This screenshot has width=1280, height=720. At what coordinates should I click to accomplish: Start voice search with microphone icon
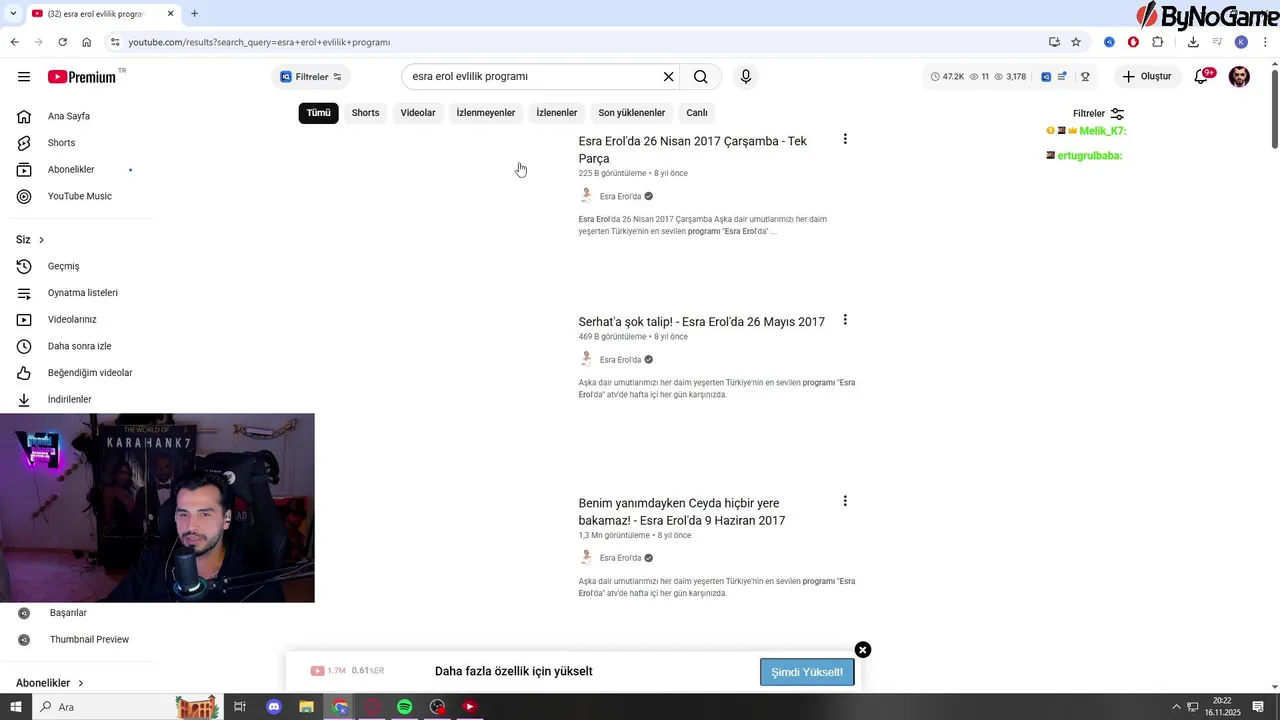(x=745, y=77)
